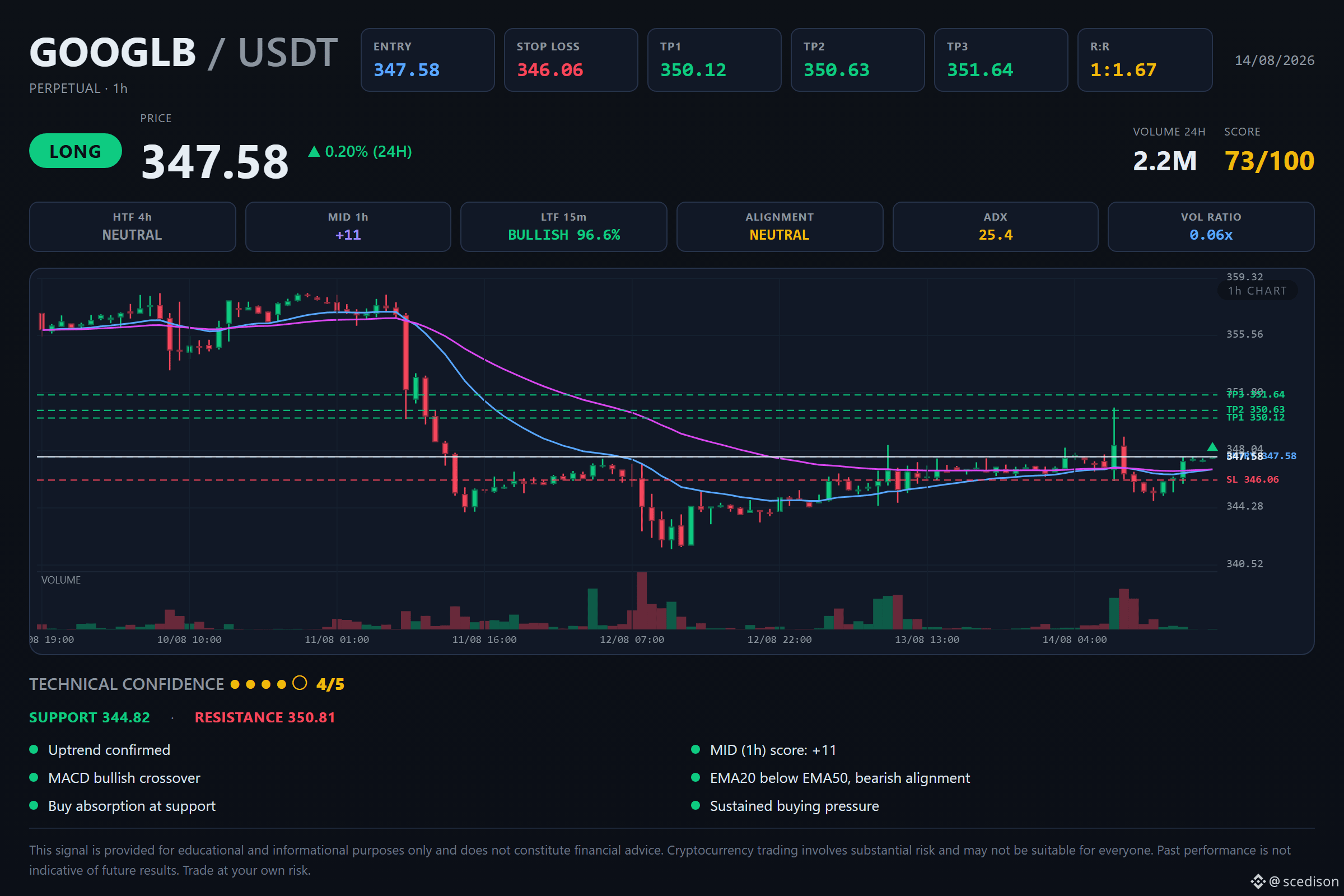This screenshot has height=896, width=1344.
Task: Click the tallest red volume bar
Action: (x=642, y=600)
